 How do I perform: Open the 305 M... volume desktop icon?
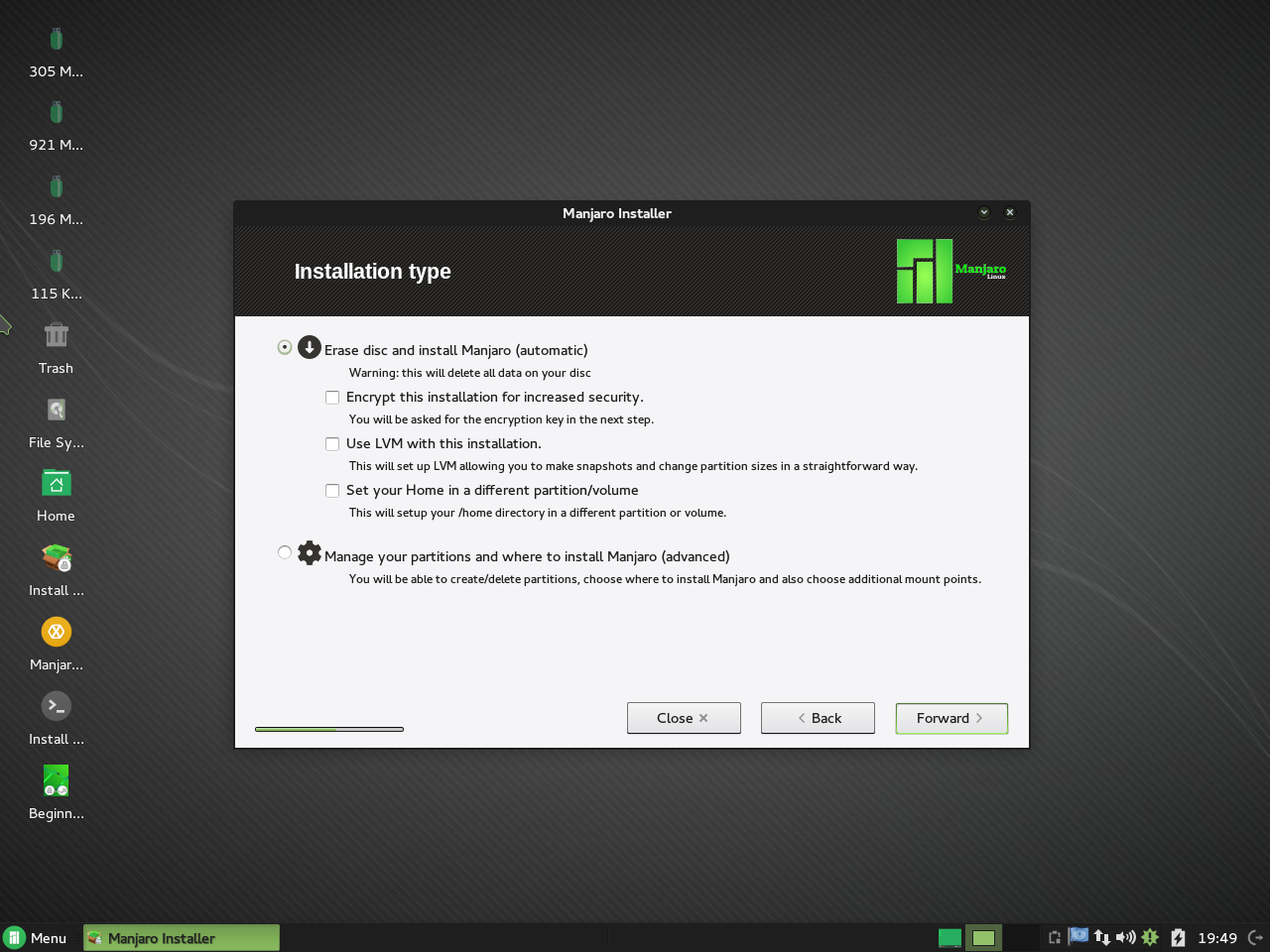click(57, 40)
